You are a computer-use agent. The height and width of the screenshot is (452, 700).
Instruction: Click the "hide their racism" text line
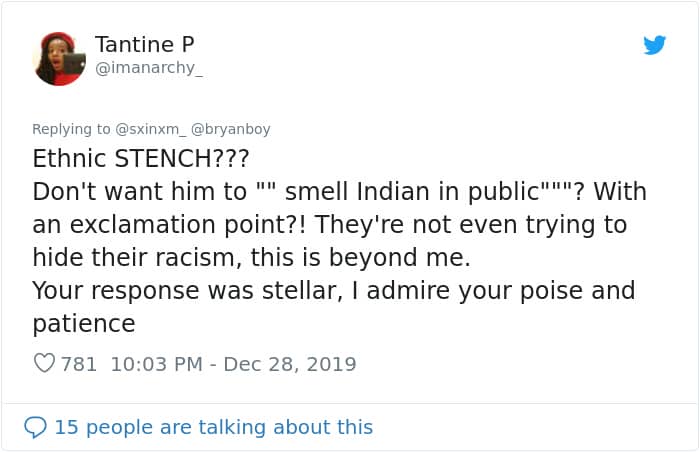(x=250, y=258)
